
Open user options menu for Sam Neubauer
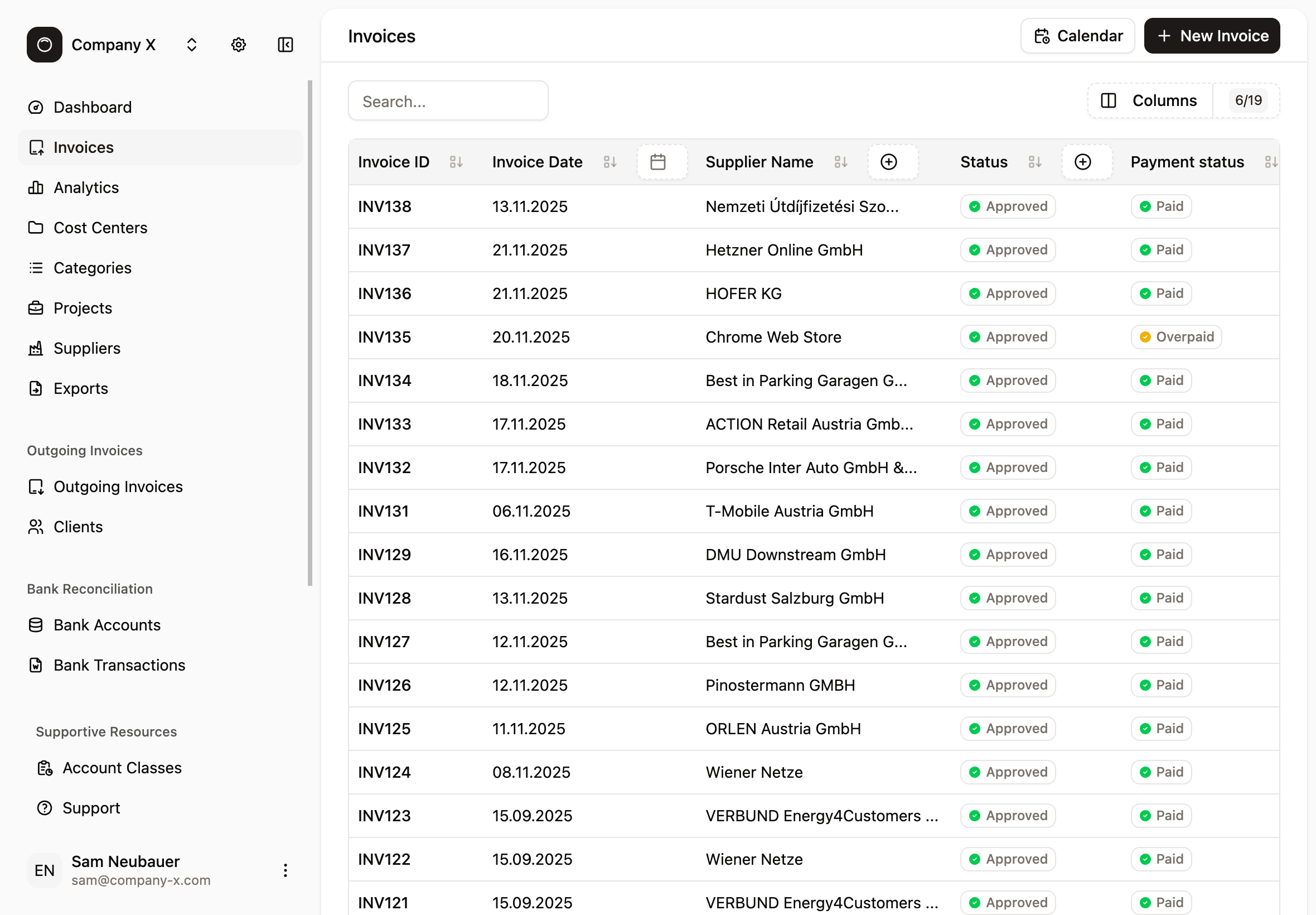pos(286,870)
